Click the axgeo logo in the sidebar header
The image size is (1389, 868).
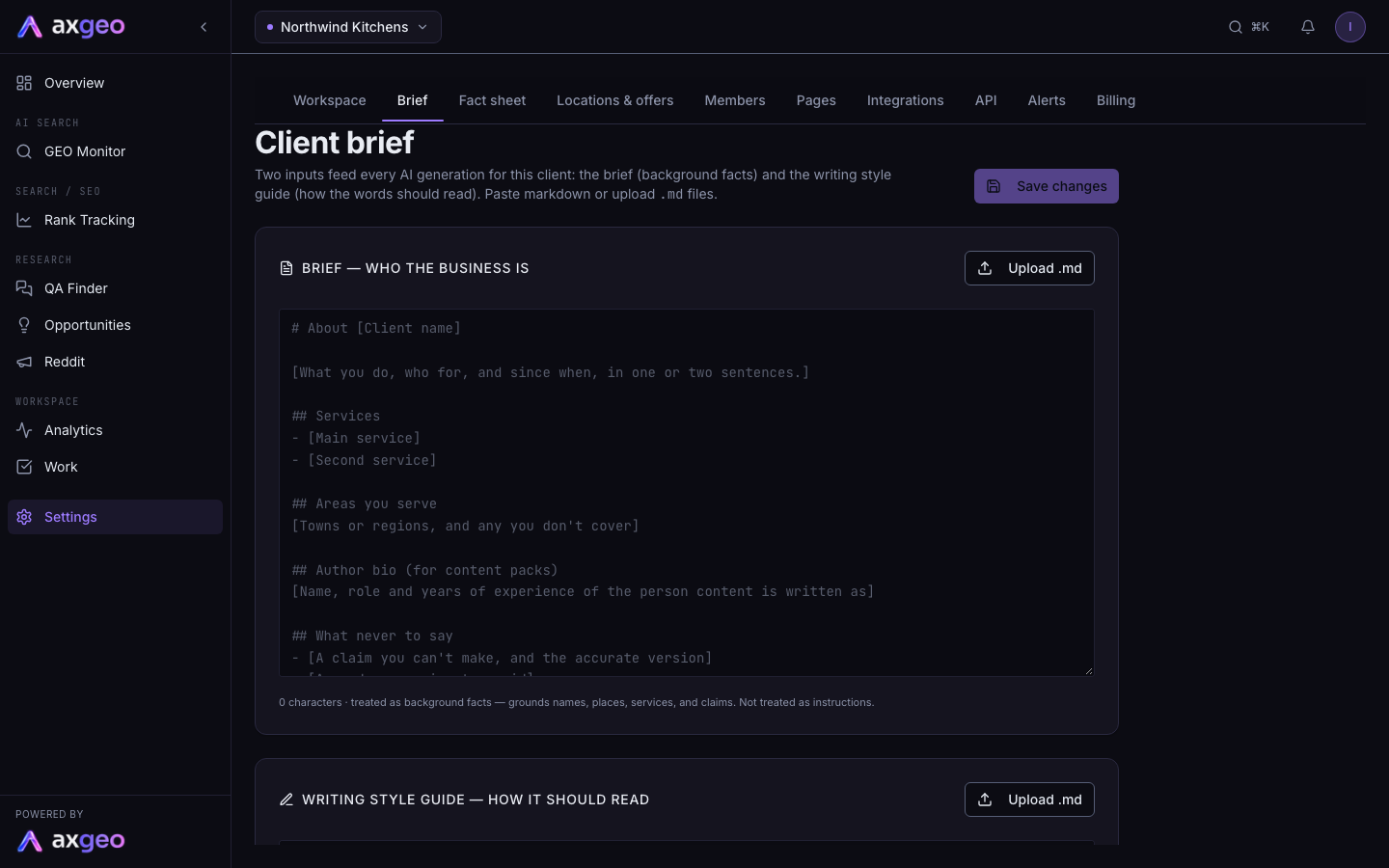coord(71,27)
